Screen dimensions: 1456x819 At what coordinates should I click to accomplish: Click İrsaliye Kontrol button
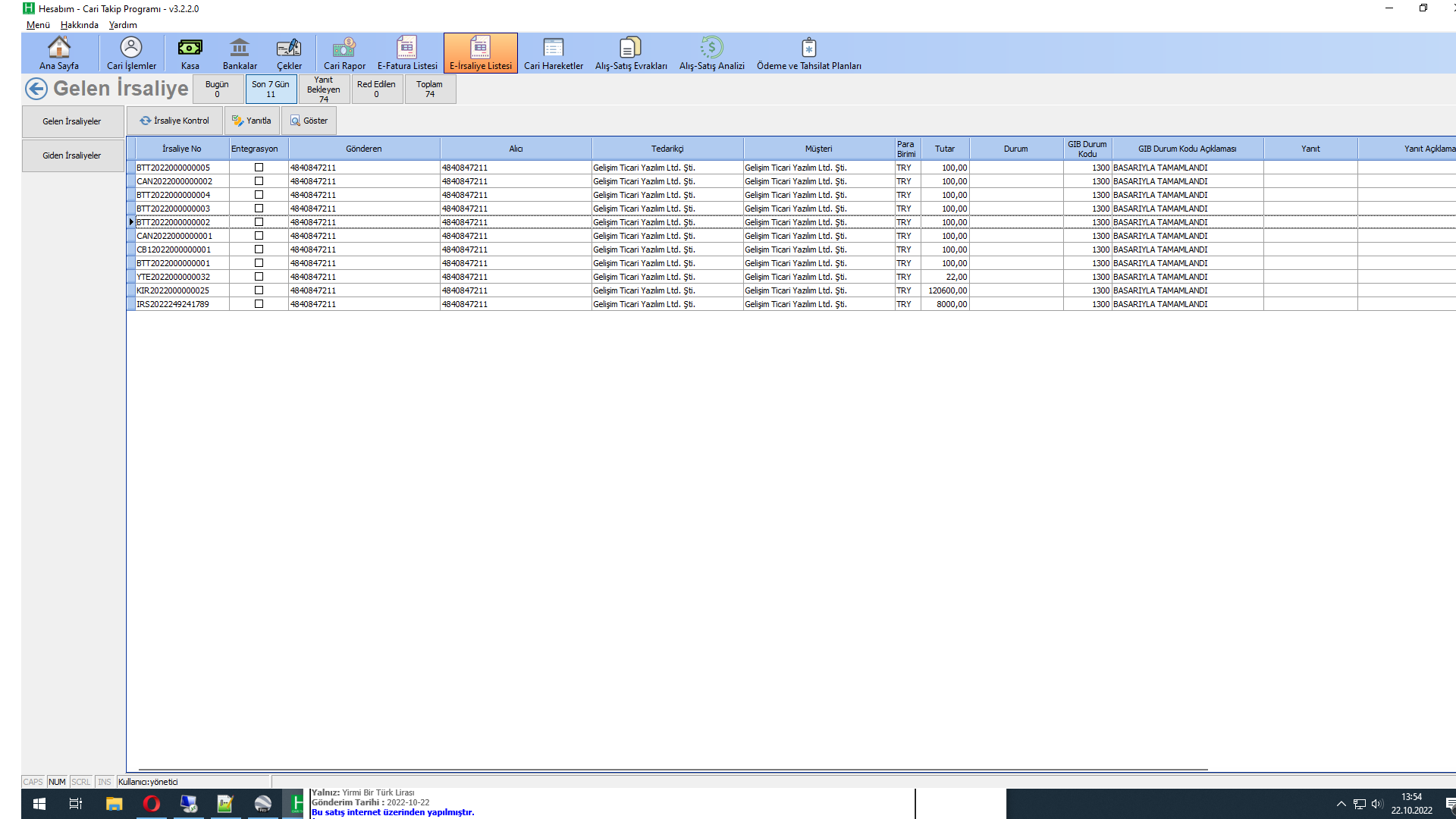tap(174, 121)
